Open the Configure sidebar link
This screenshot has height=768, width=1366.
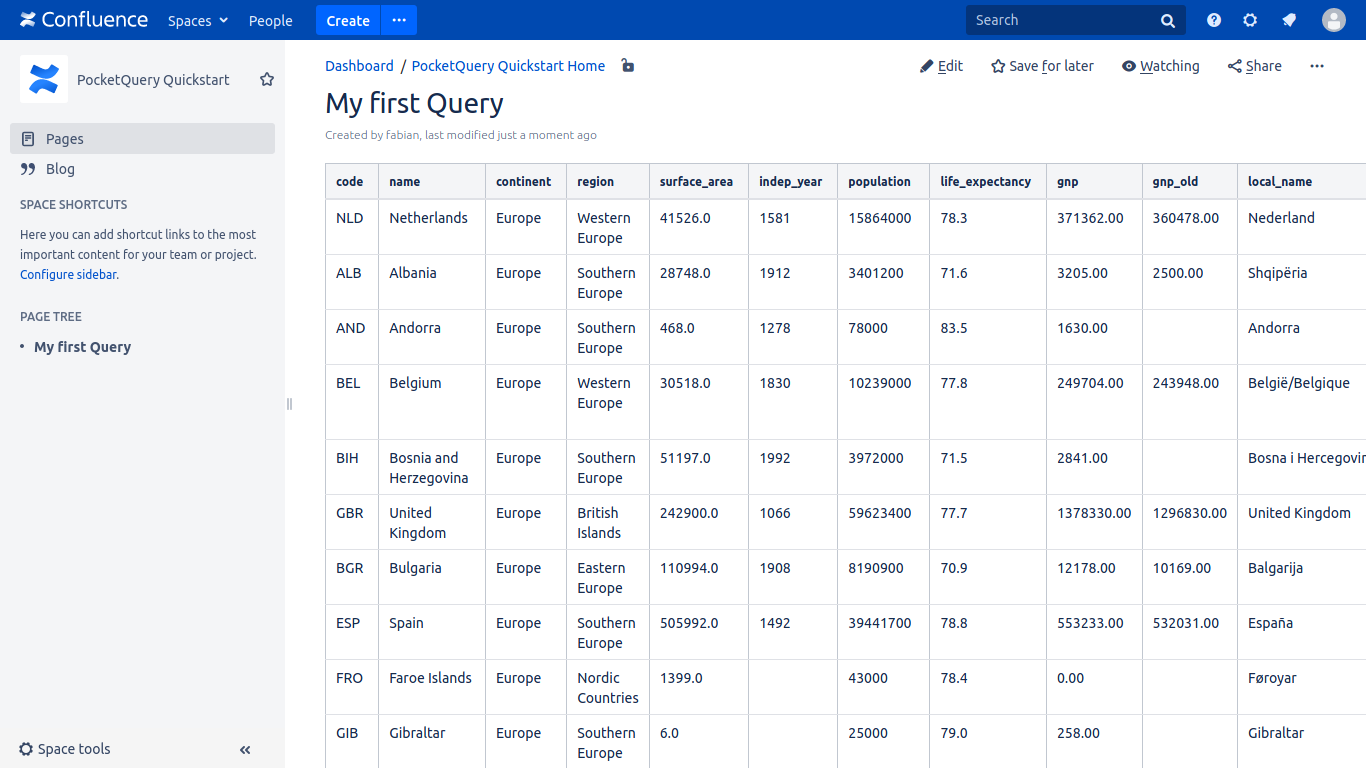click(x=68, y=274)
